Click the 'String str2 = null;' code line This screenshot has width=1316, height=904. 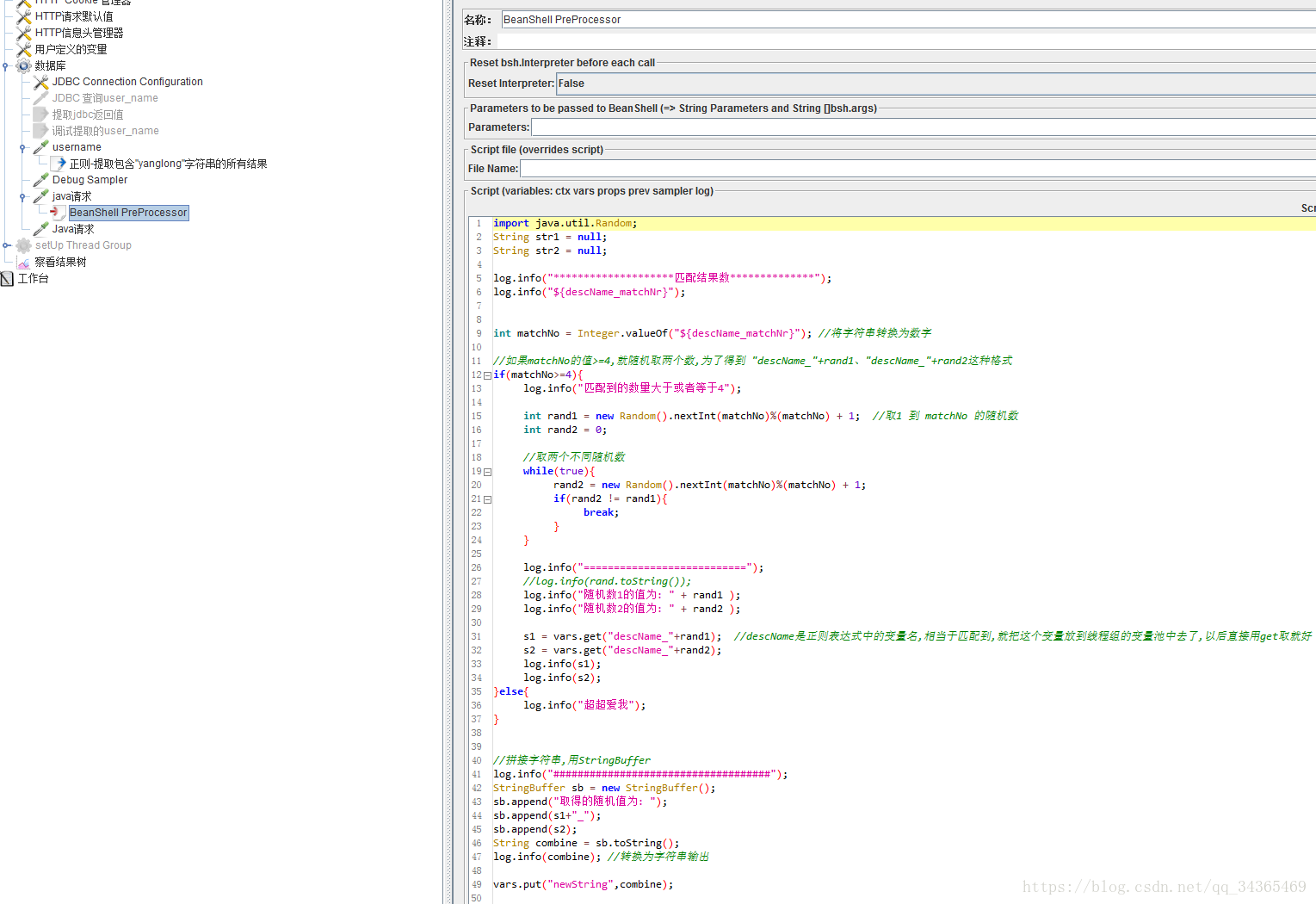[x=550, y=251]
